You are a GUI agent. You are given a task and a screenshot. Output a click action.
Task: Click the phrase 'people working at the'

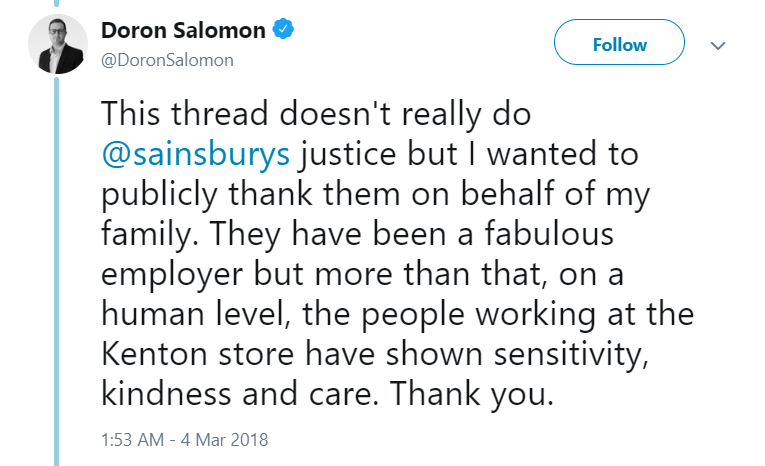tap(527, 315)
